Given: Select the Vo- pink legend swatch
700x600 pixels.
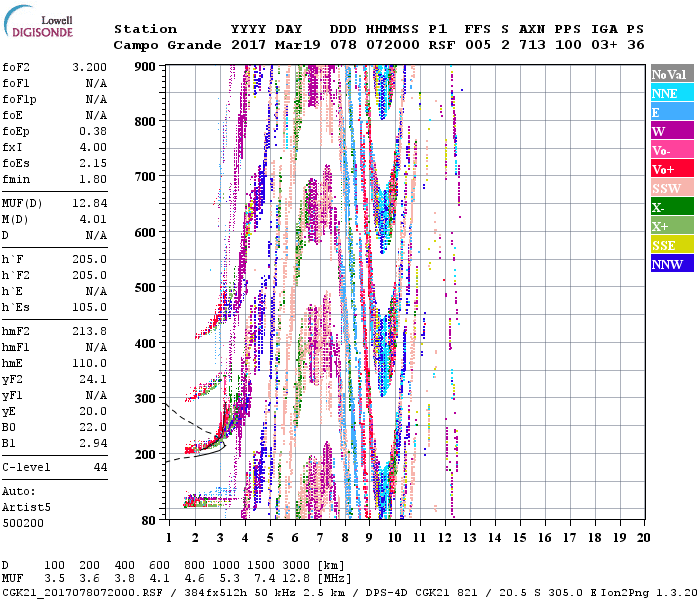Looking at the screenshot, I should tap(672, 150).
